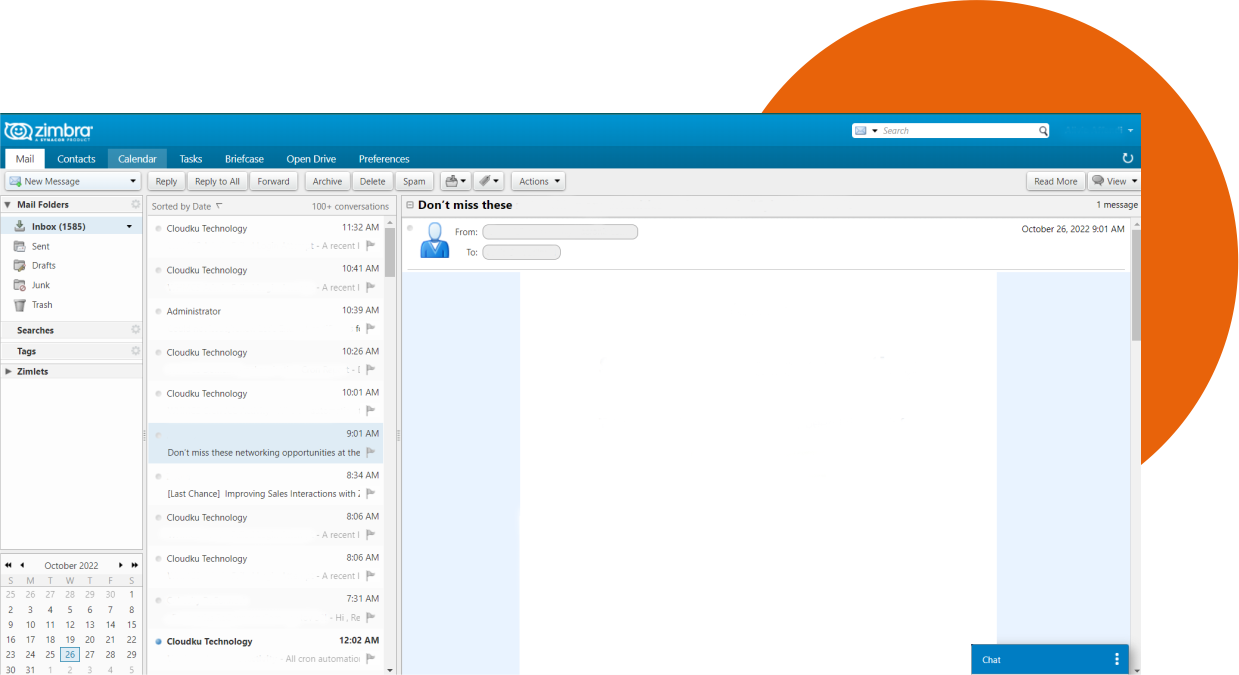This screenshot has height=675, width=1239.
Task: Open the Inbox folder dropdown arrow
Action: pyautogui.click(x=129, y=227)
